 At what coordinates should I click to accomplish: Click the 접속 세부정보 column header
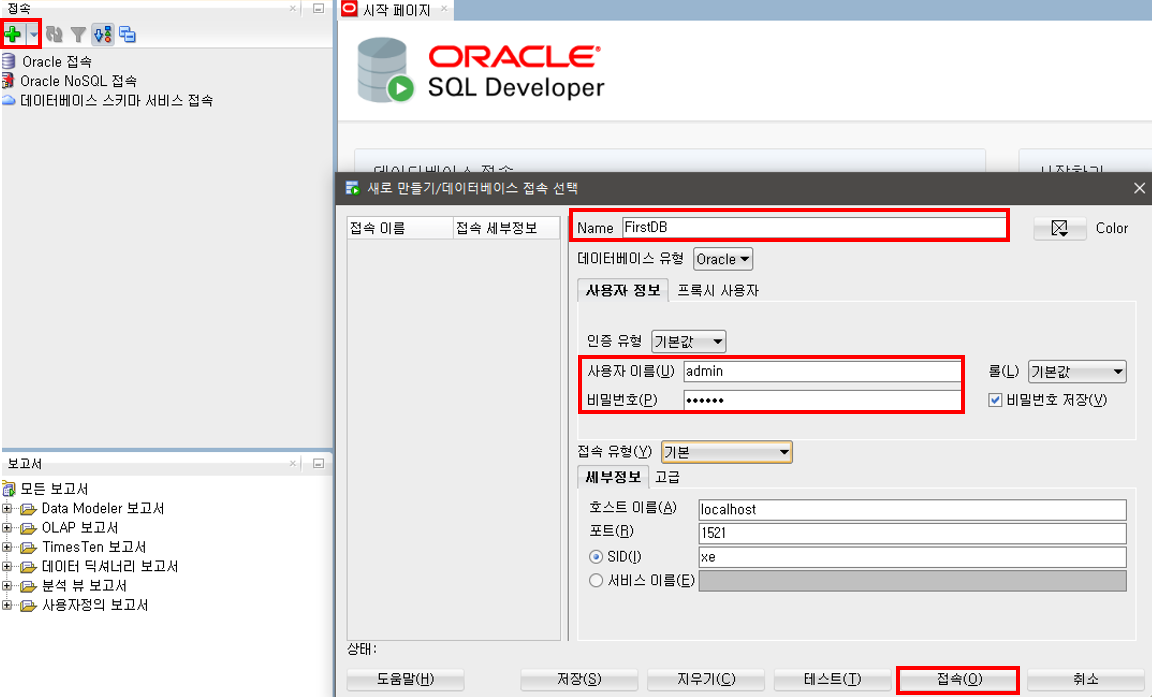pos(507,228)
